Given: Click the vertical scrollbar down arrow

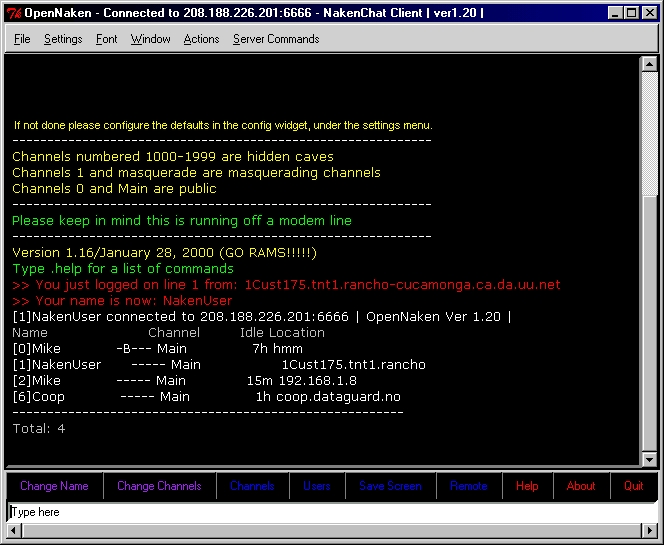Looking at the screenshot, I should click(650, 459).
